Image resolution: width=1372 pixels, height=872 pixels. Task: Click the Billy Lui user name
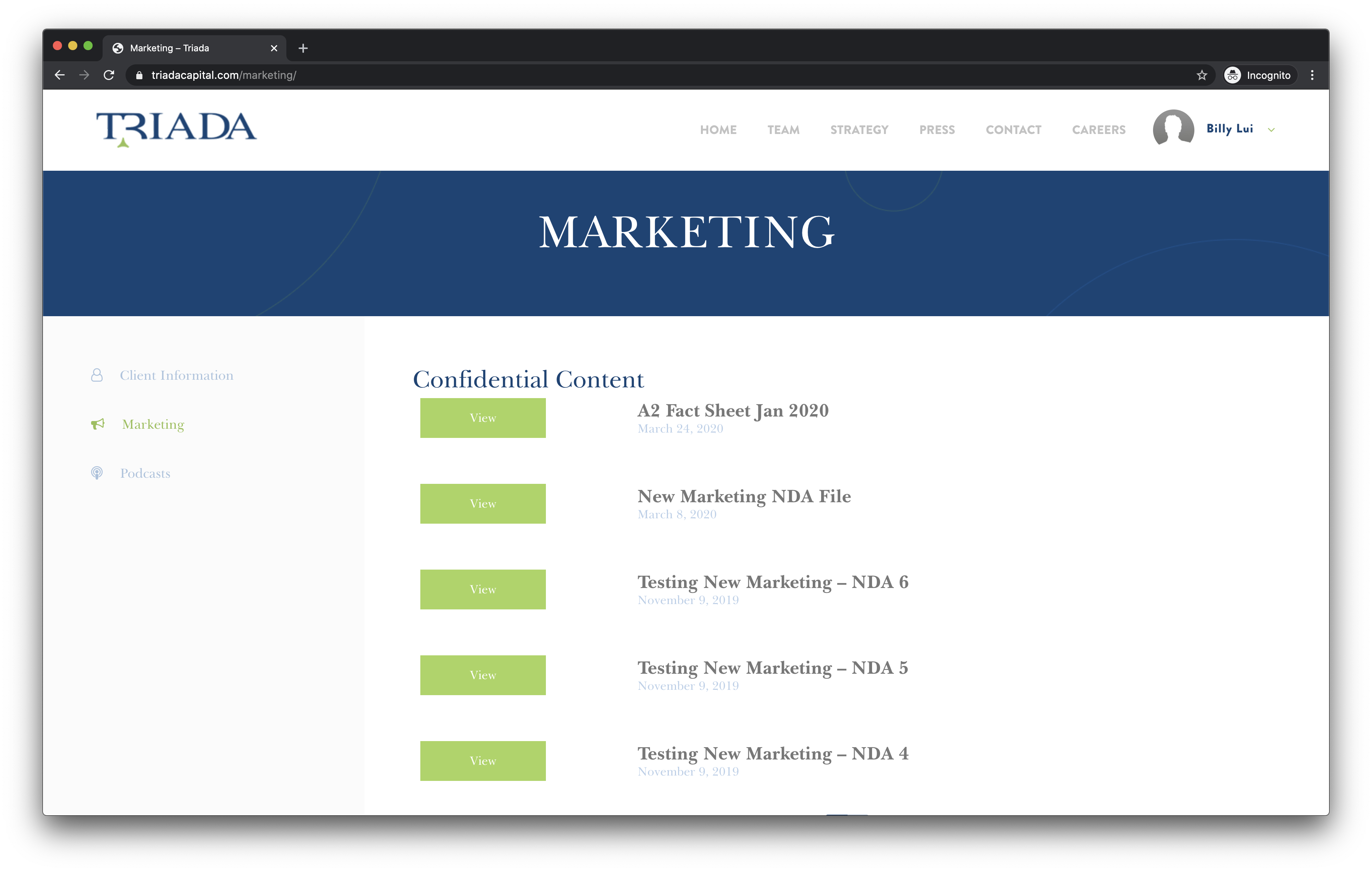click(x=1230, y=129)
